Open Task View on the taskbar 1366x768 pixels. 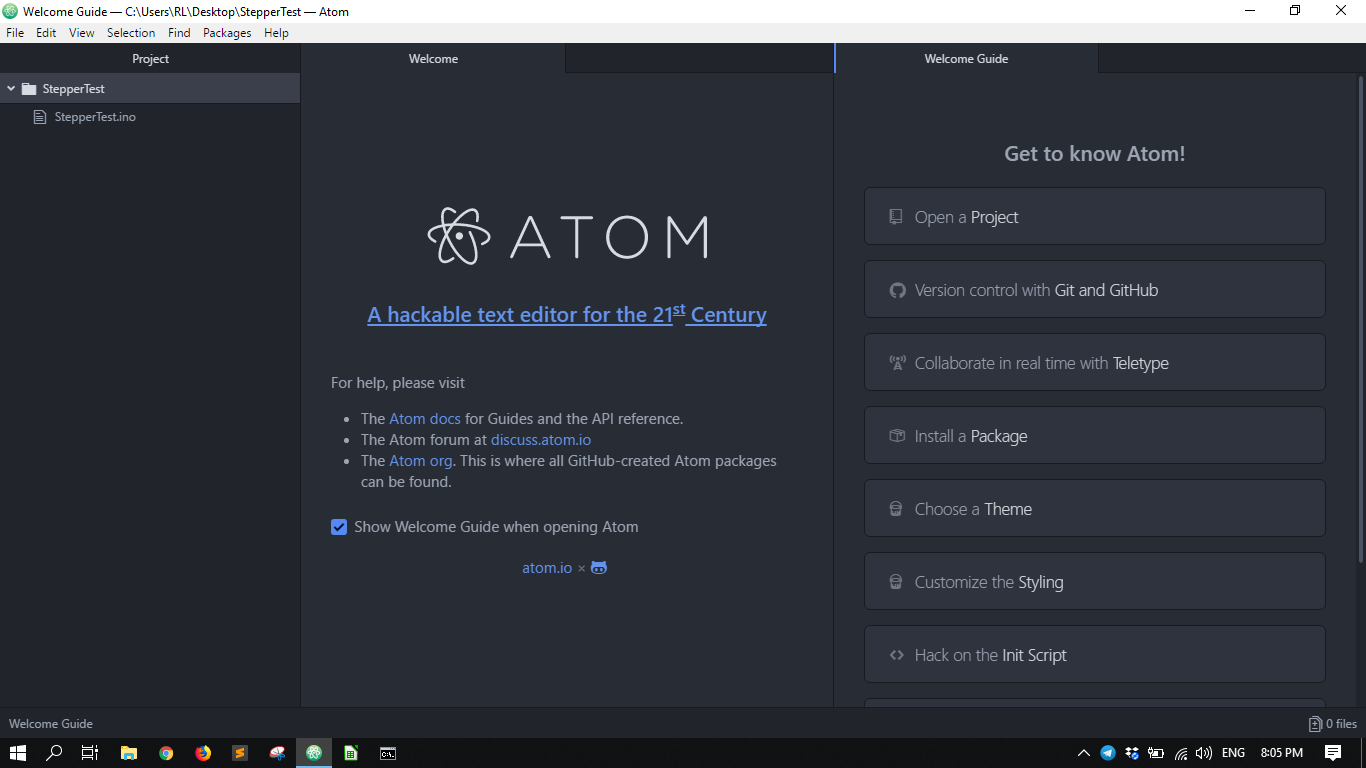coord(90,753)
